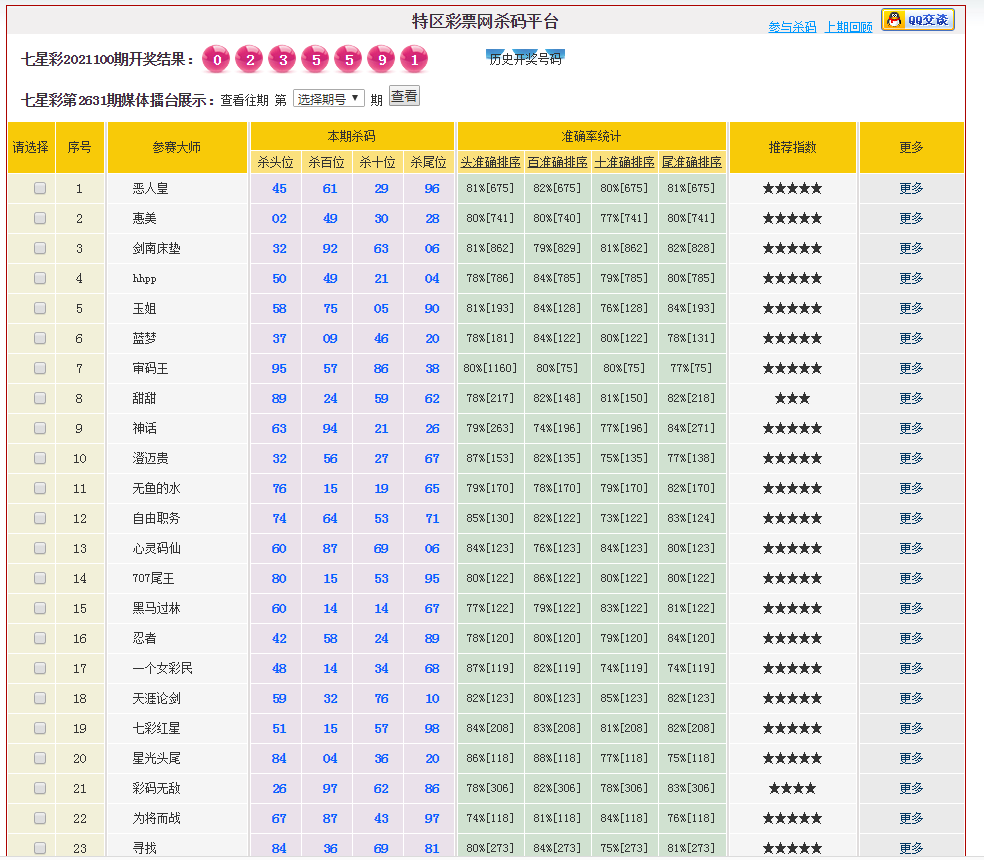Viewport: 984px width, 860px height.
Task: Sort by 头准确排序 column header
Action: 490,162
